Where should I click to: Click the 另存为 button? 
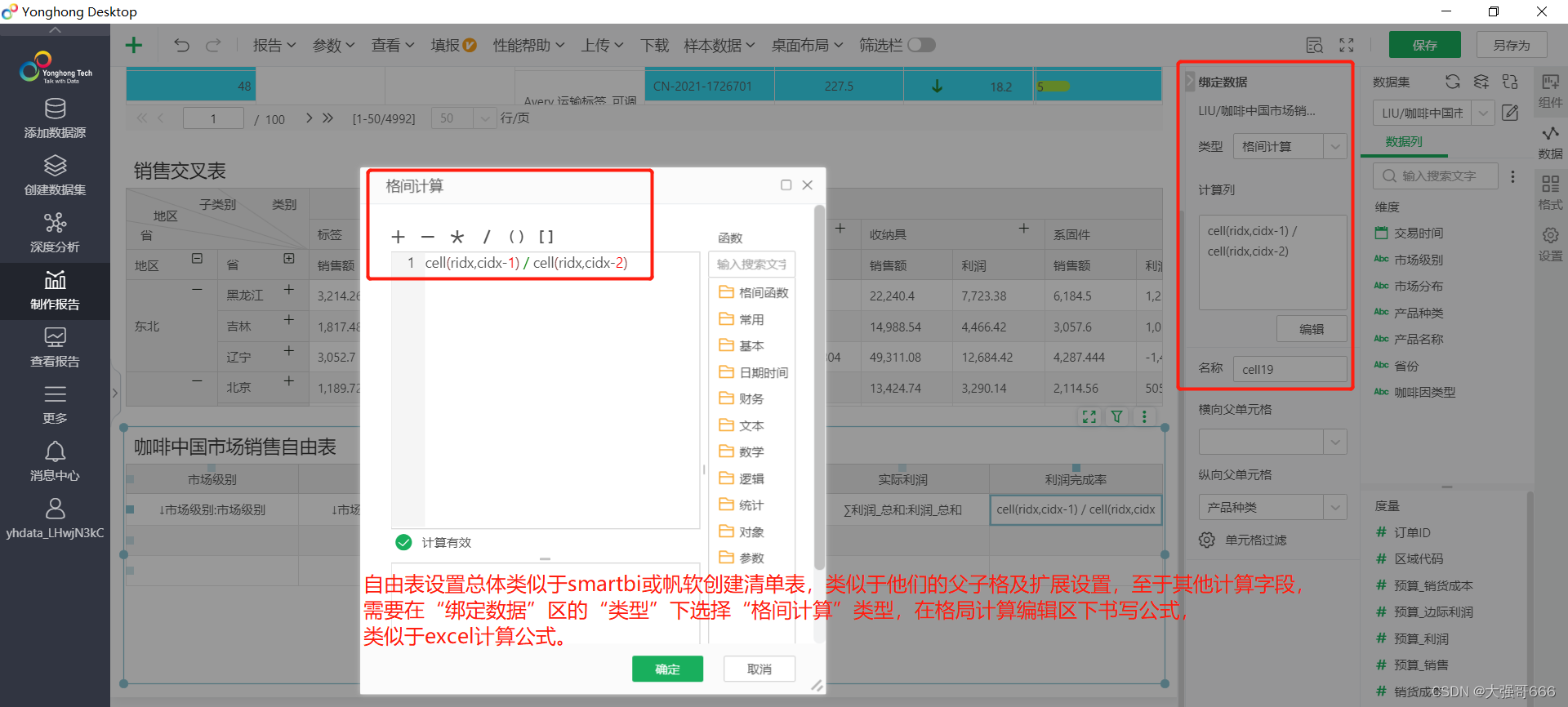coord(1512,45)
